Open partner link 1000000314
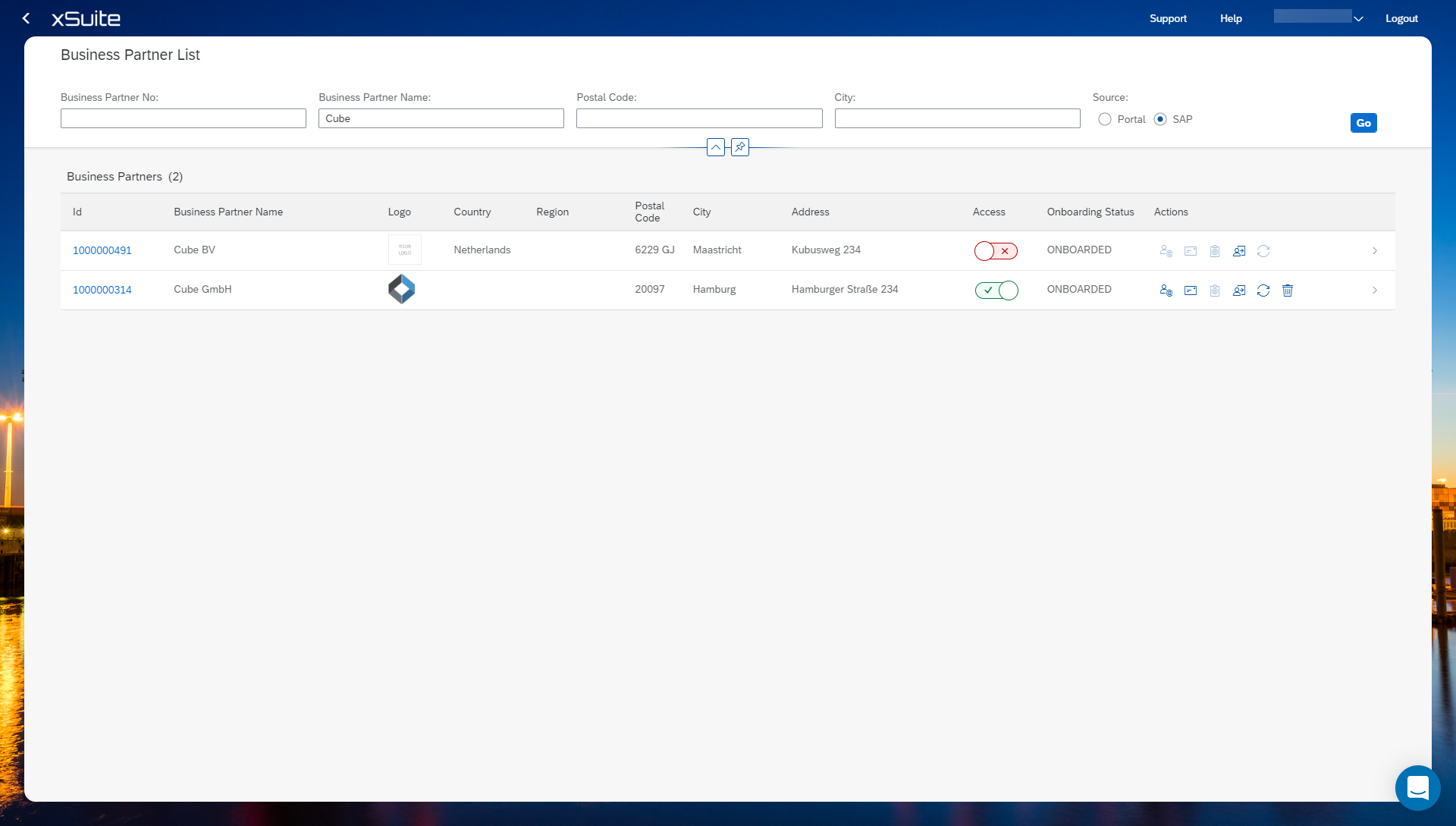This screenshot has height=826, width=1456. point(102,290)
